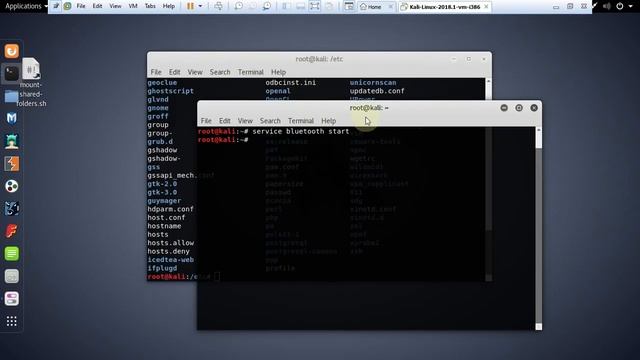640x360 pixels.
Task: Open Armitage from the dock
Action: pos(11,141)
